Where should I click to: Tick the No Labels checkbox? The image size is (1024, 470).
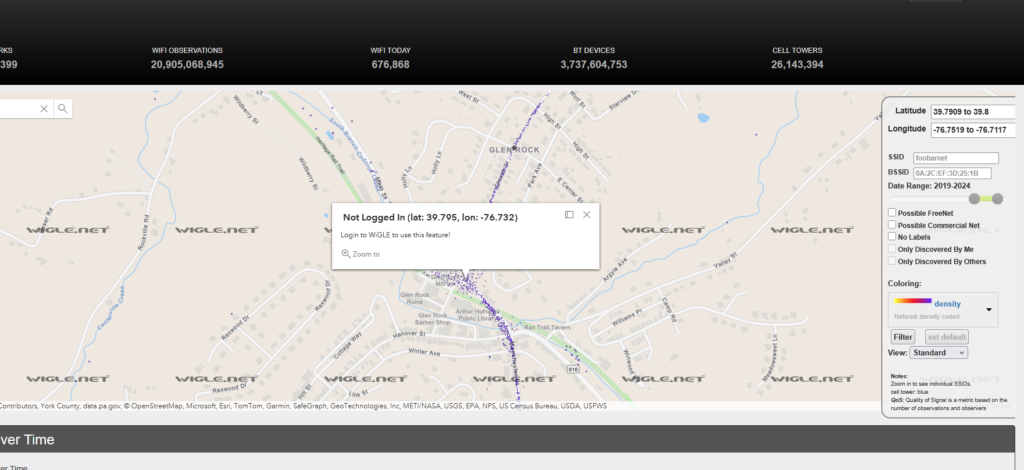[892, 236]
